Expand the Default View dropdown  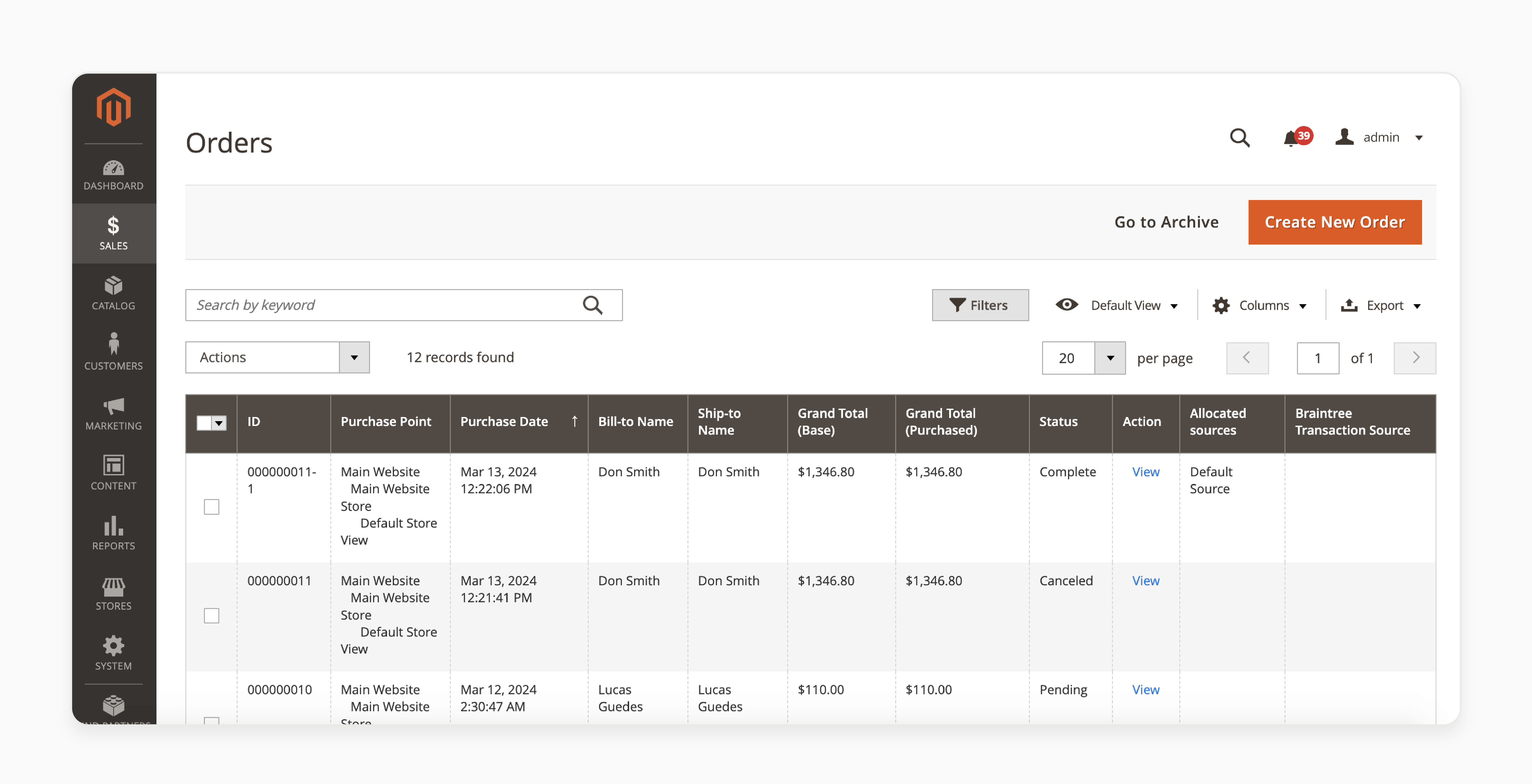pos(1174,306)
